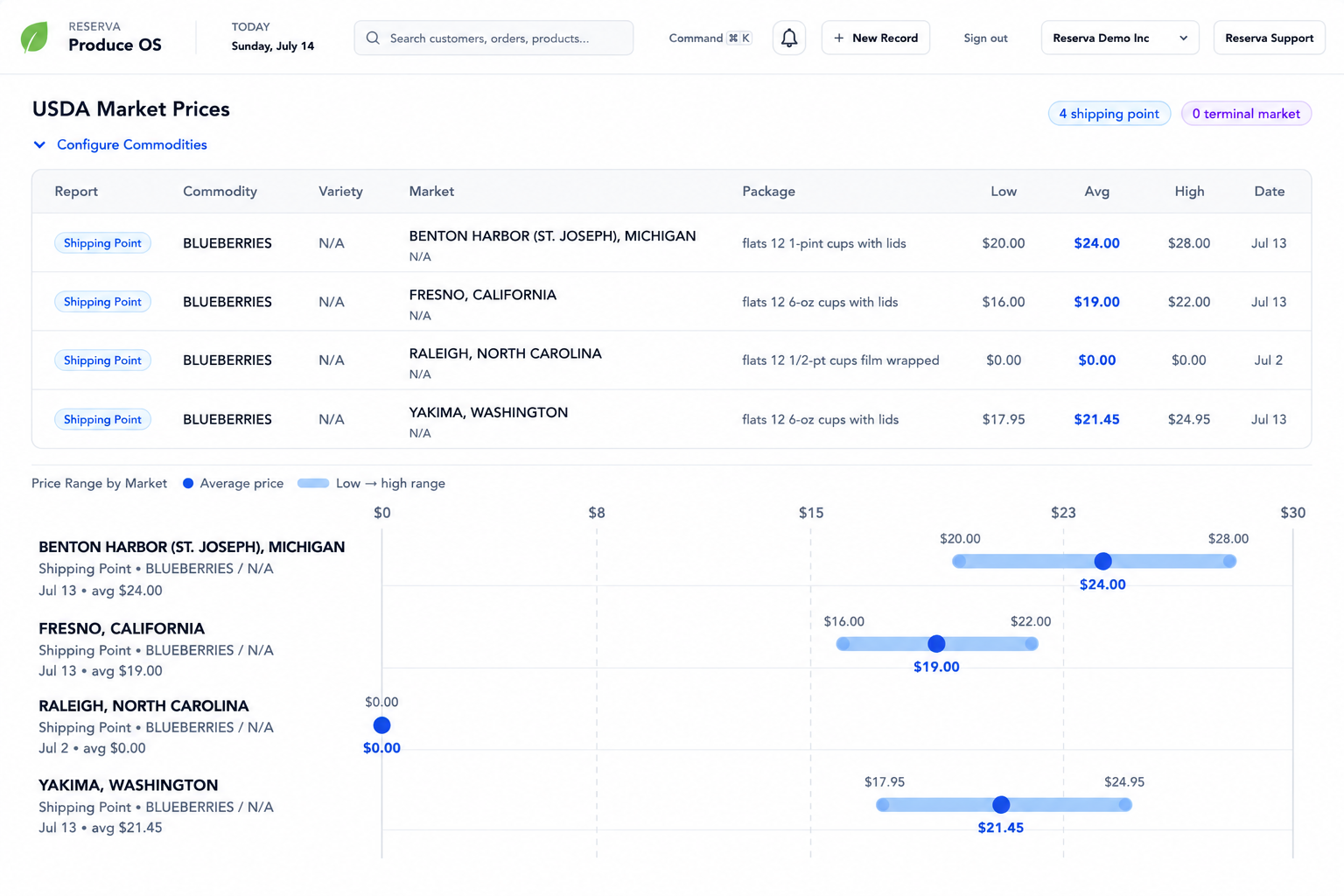The image size is (1344, 896).
Task: Expand Configure Commodities
Action: click(x=121, y=145)
